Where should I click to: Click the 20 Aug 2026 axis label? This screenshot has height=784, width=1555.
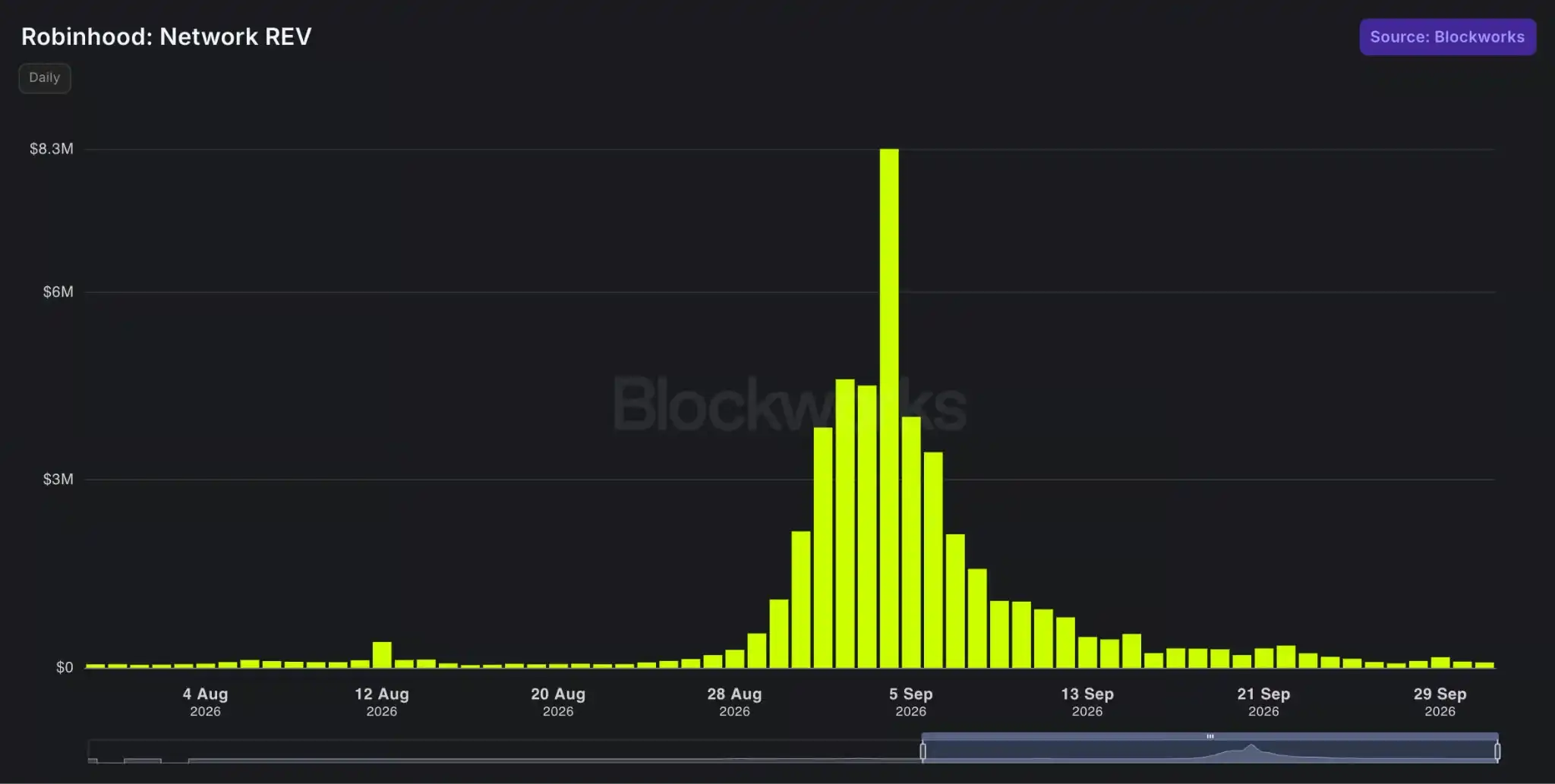click(x=558, y=701)
